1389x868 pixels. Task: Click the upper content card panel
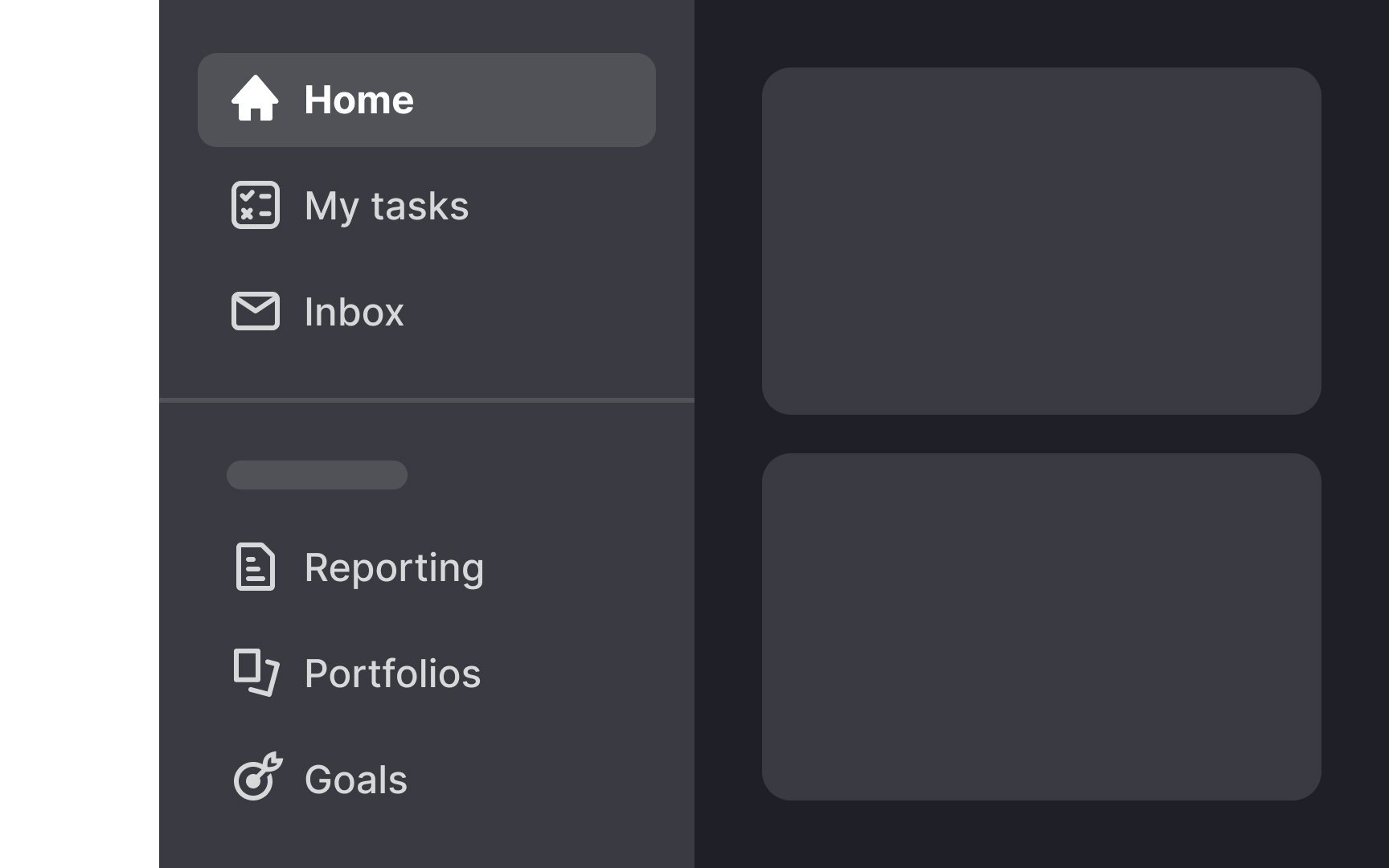pos(1043,241)
